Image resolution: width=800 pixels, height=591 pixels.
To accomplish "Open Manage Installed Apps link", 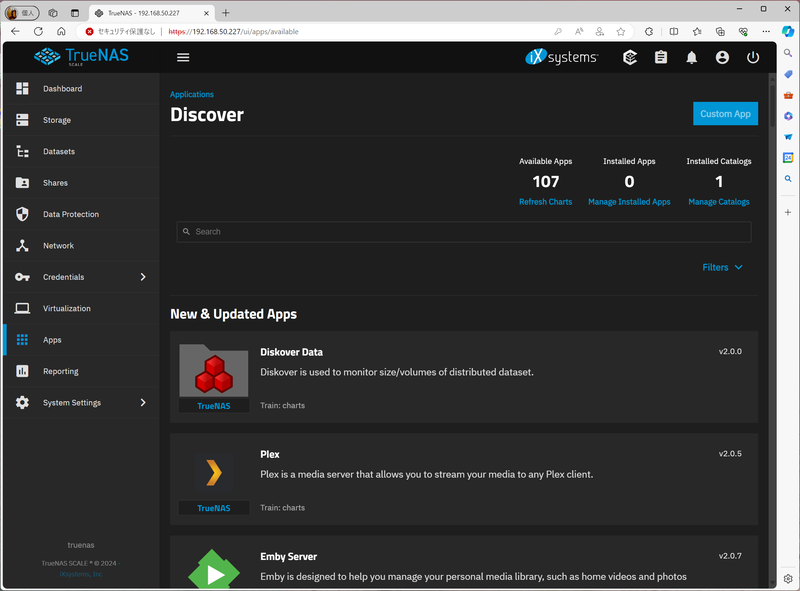I will [629, 202].
